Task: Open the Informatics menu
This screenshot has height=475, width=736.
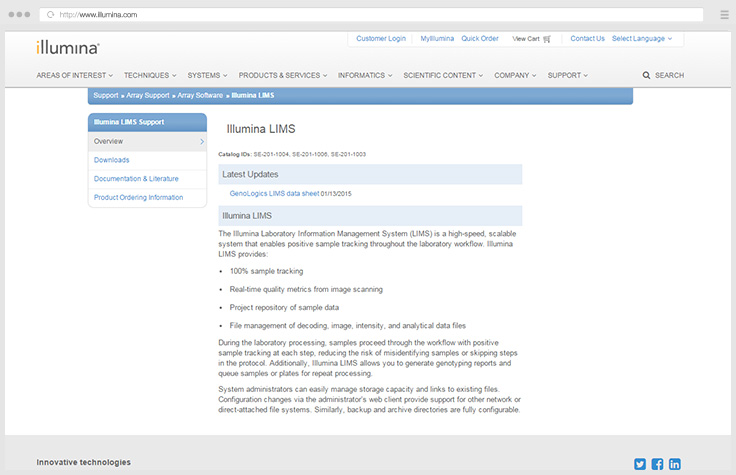Action: [365, 75]
